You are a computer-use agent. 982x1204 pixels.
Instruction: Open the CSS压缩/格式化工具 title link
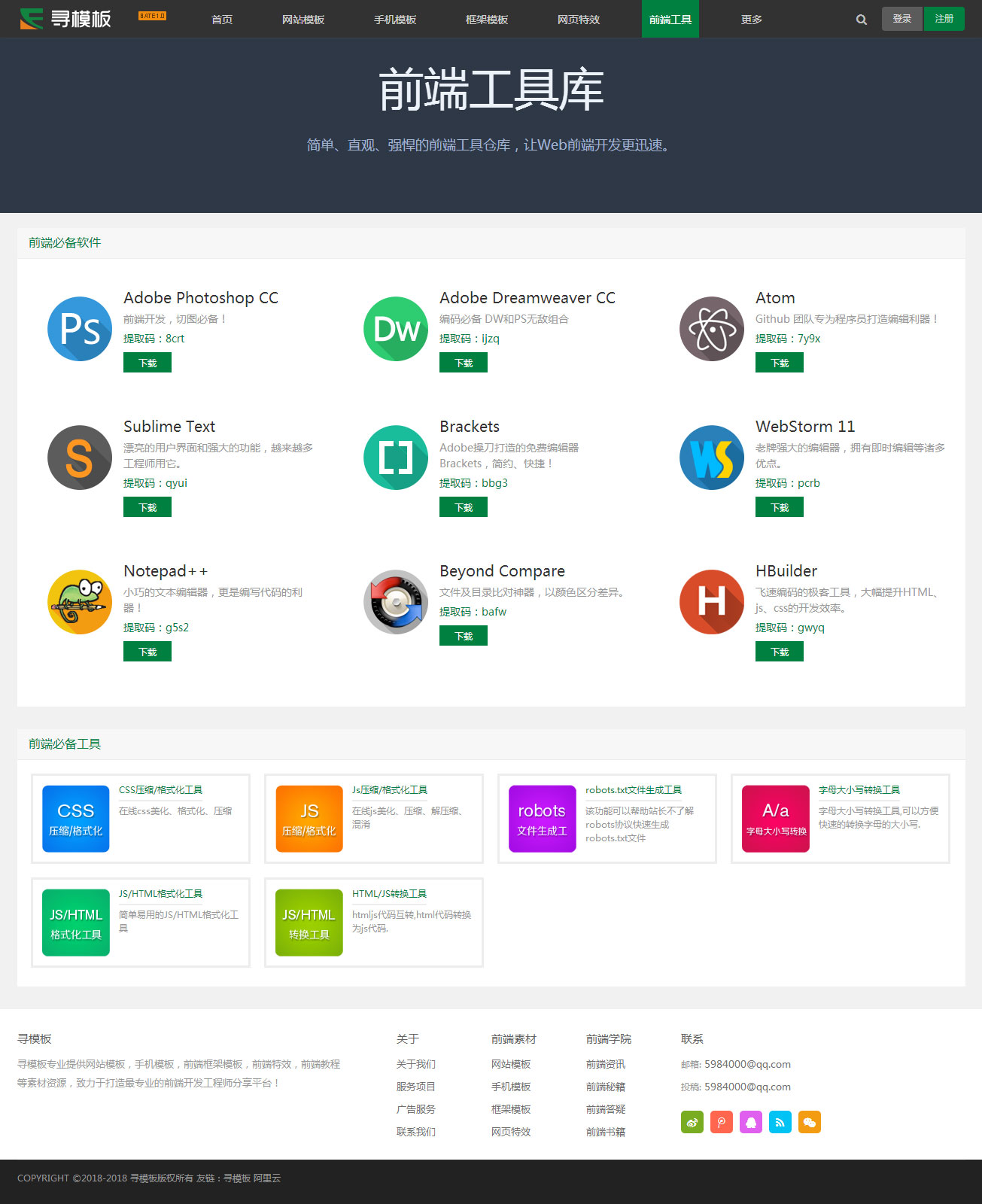[x=160, y=790]
